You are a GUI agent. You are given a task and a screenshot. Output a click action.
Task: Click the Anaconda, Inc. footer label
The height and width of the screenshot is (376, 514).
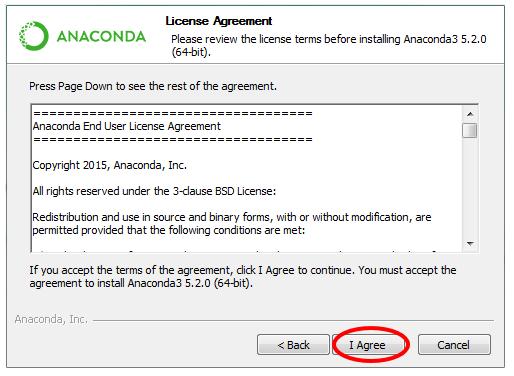coord(51,319)
